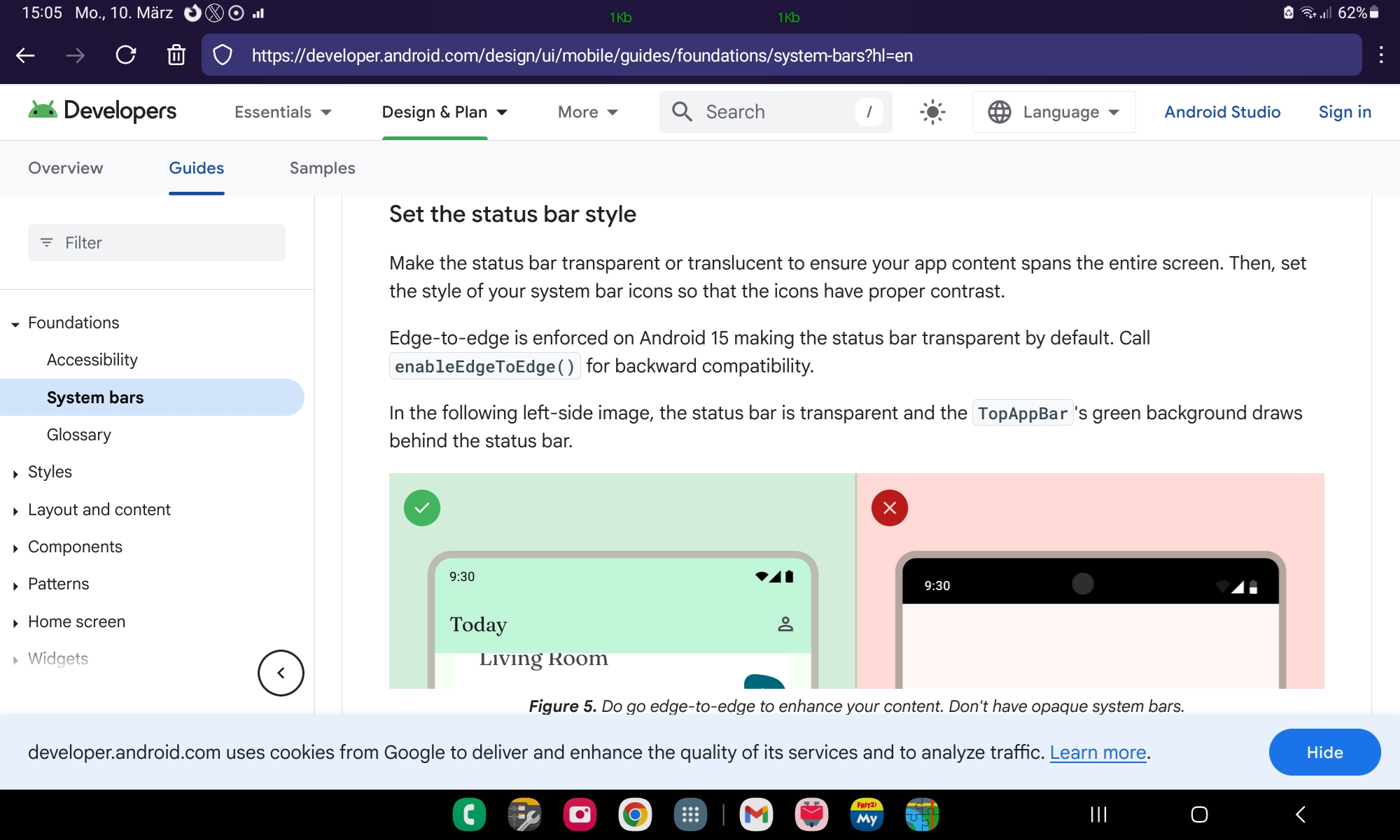
Task: Switch to the Overview tab
Action: [65, 168]
